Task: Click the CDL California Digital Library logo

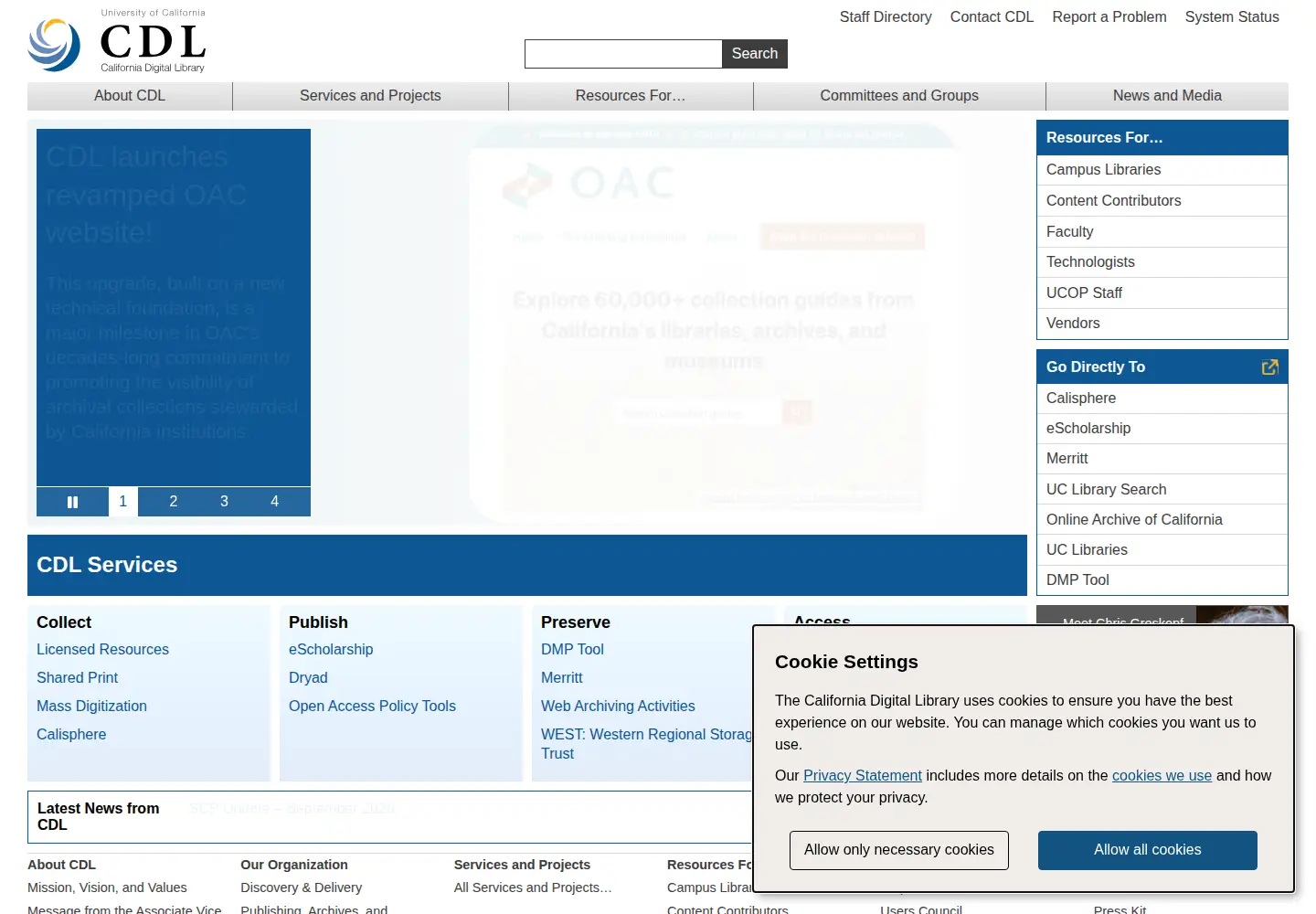Action: (117, 41)
